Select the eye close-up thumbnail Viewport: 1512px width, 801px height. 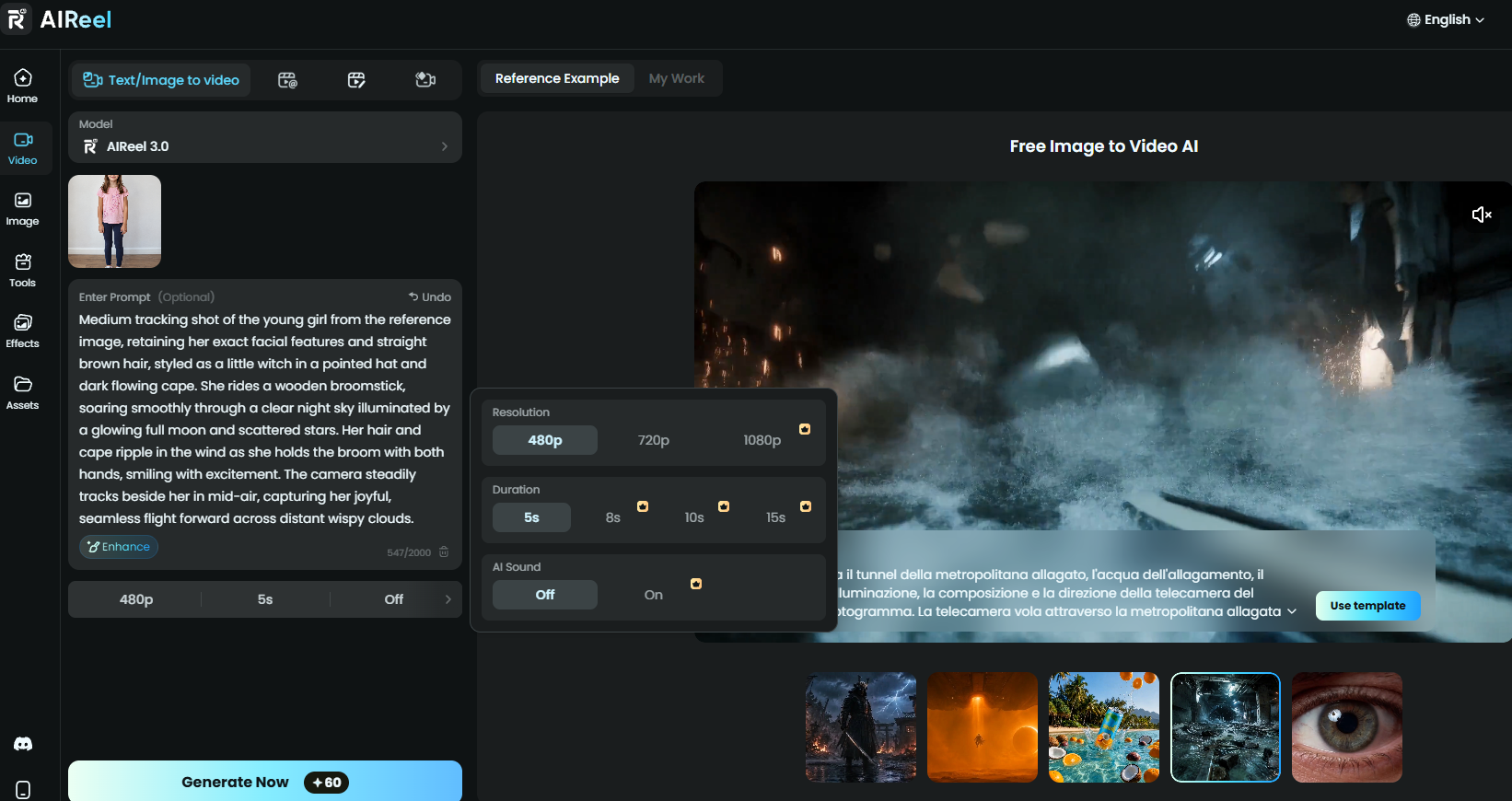pyautogui.click(x=1347, y=727)
